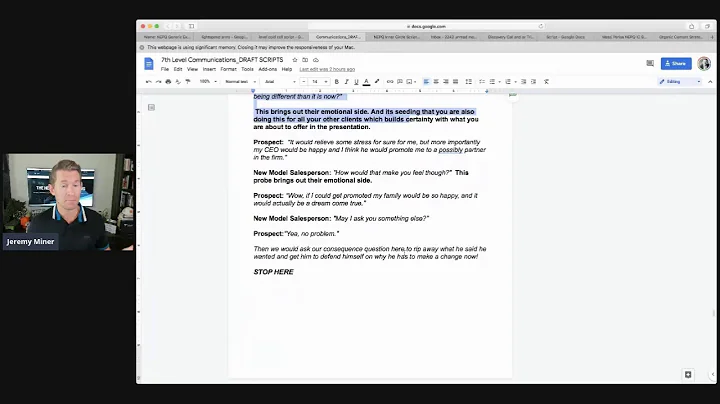Click the Last edit was 2 hours ago link

pos(327,69)
